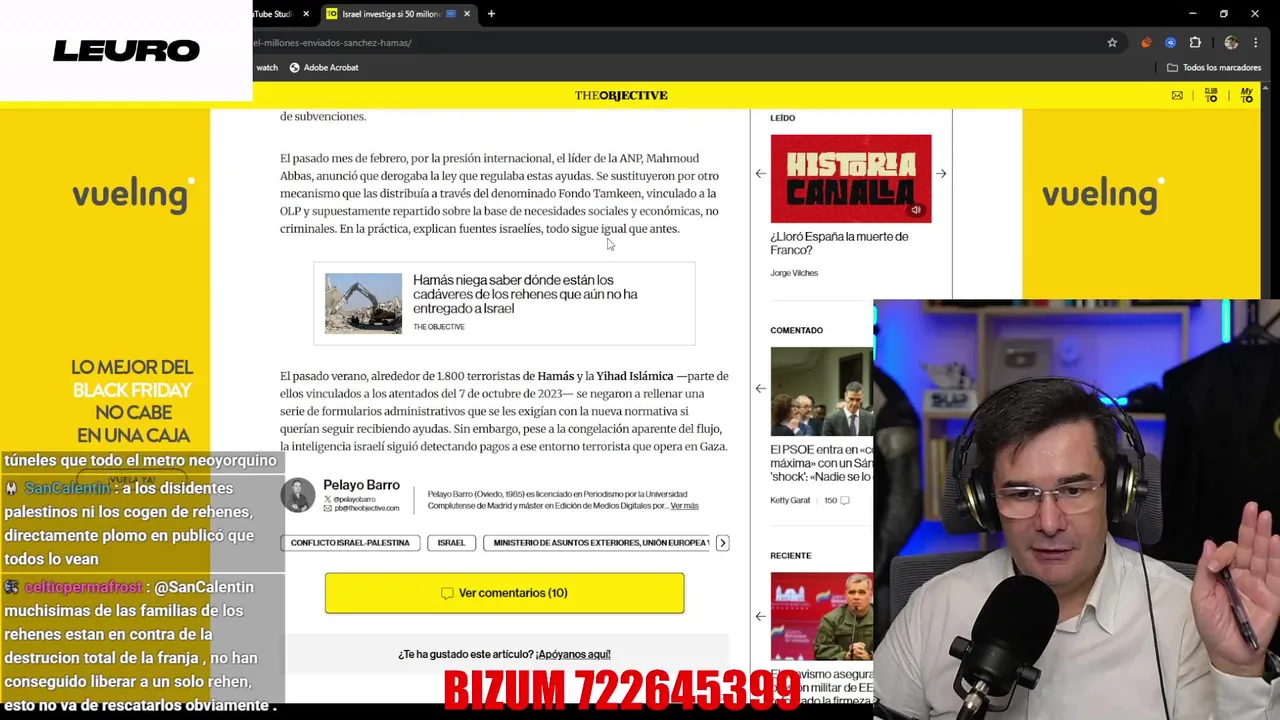
Task: Go to next item in Leído carousel
Action: (941, 174)
